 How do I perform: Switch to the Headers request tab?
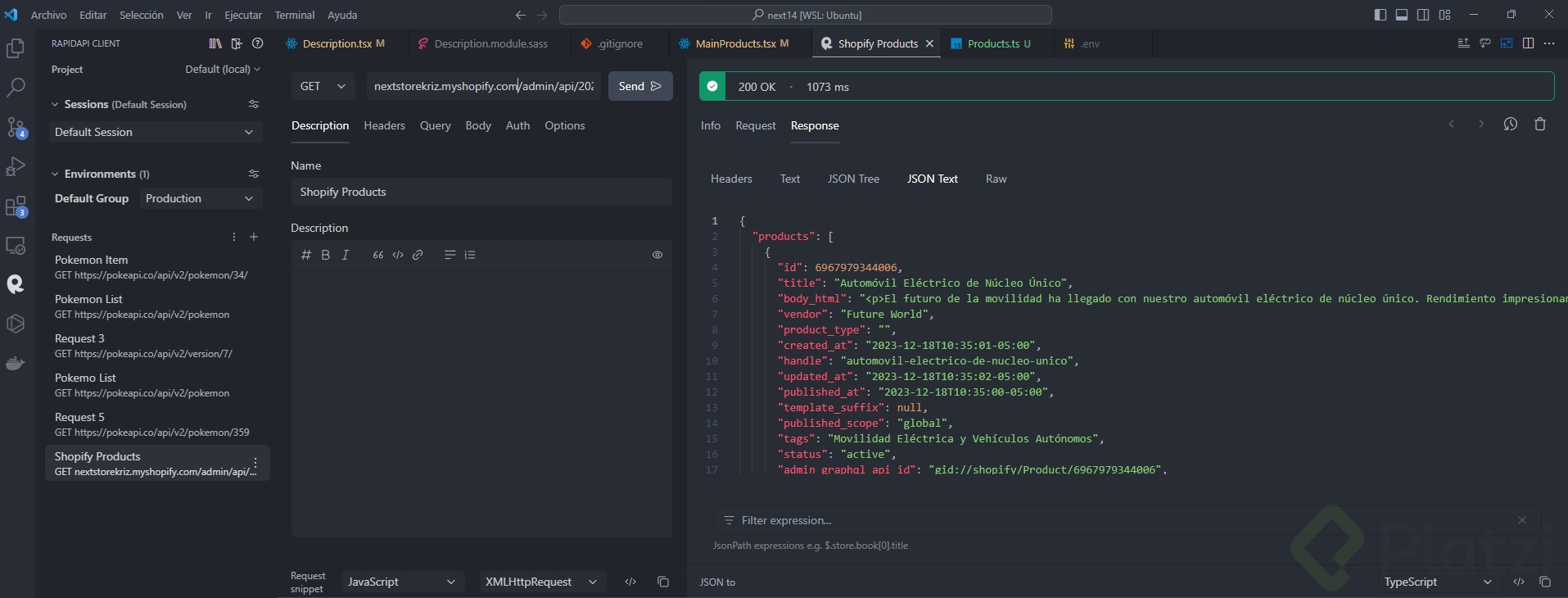coord(384,125)
